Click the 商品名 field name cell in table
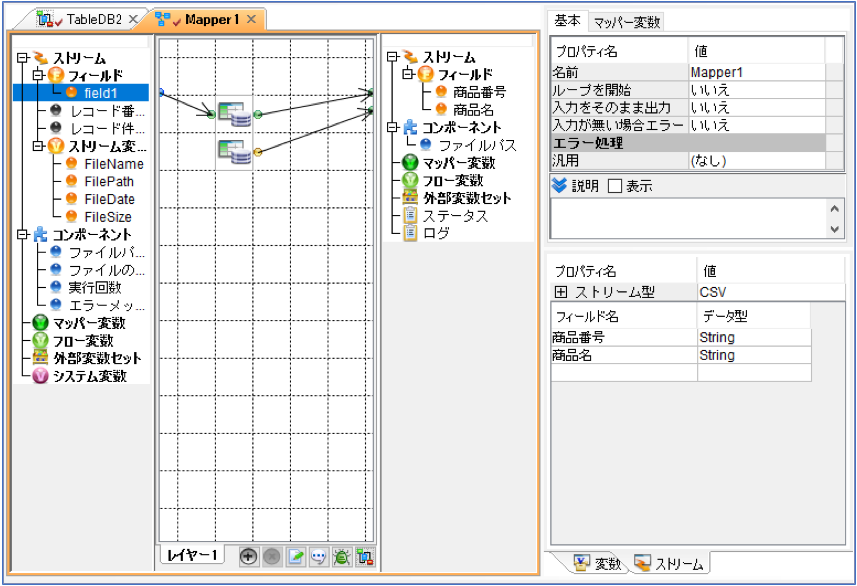Image resolution: width=857 pixels, height=586 pixels. point(624,355)
